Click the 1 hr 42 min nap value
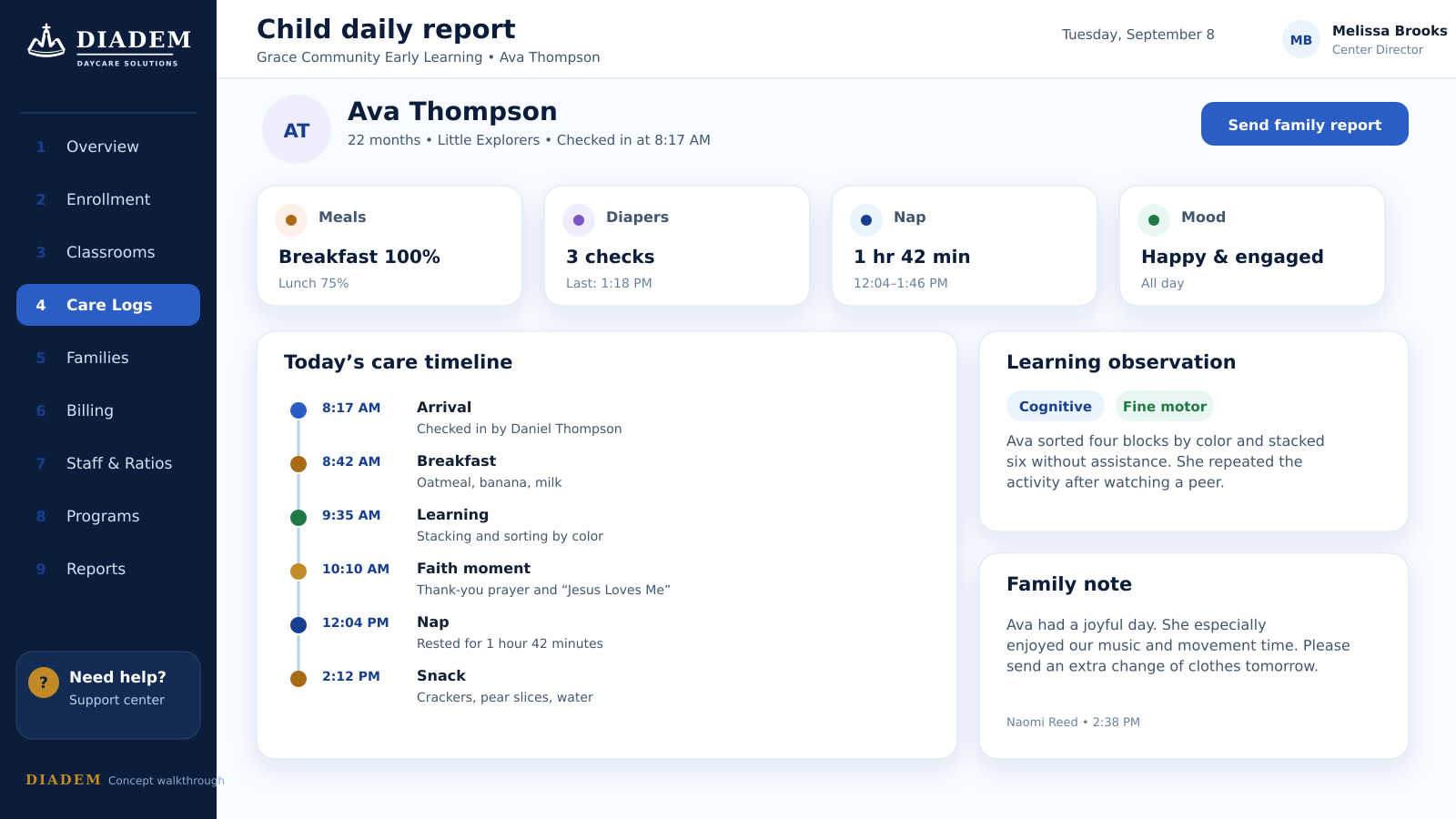The image size is (1456, 819). [912, 257]
